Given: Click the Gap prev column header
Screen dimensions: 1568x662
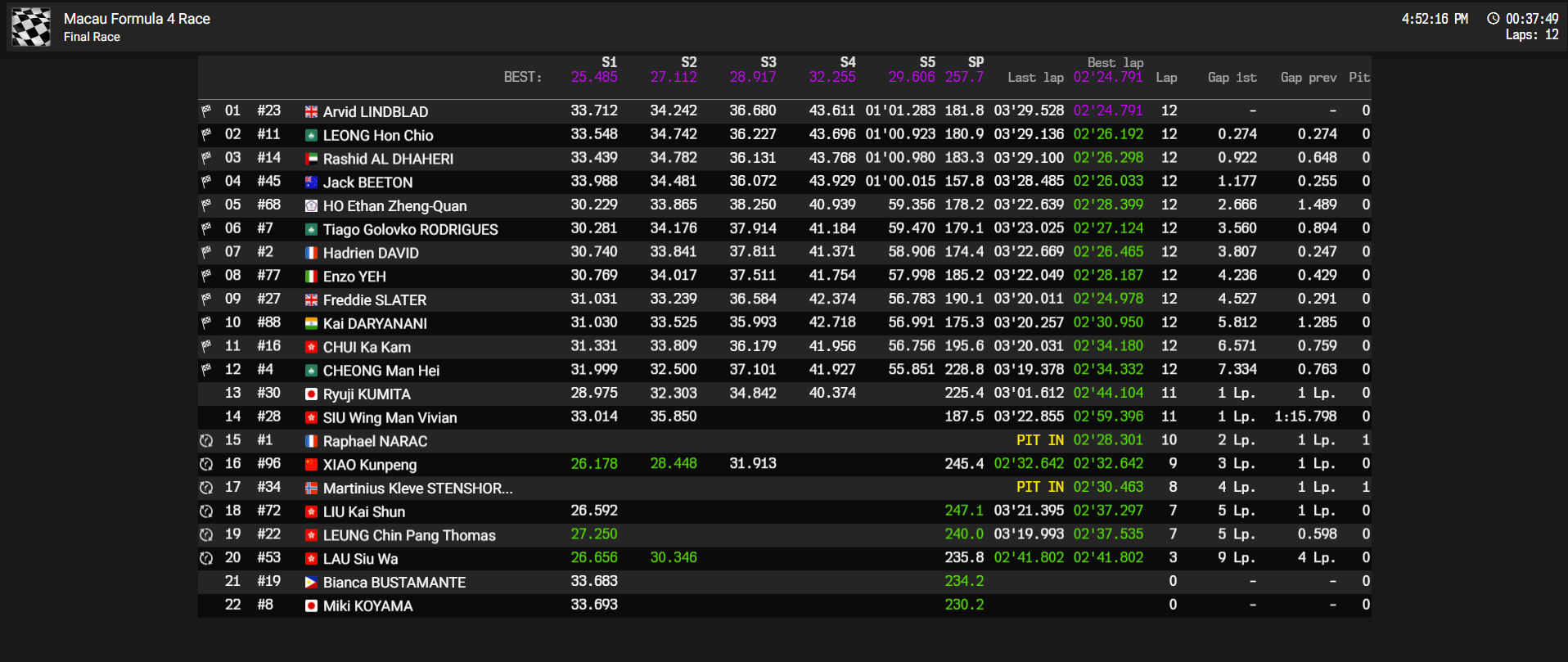Looking at the screenshot, I should point(1308,78).
